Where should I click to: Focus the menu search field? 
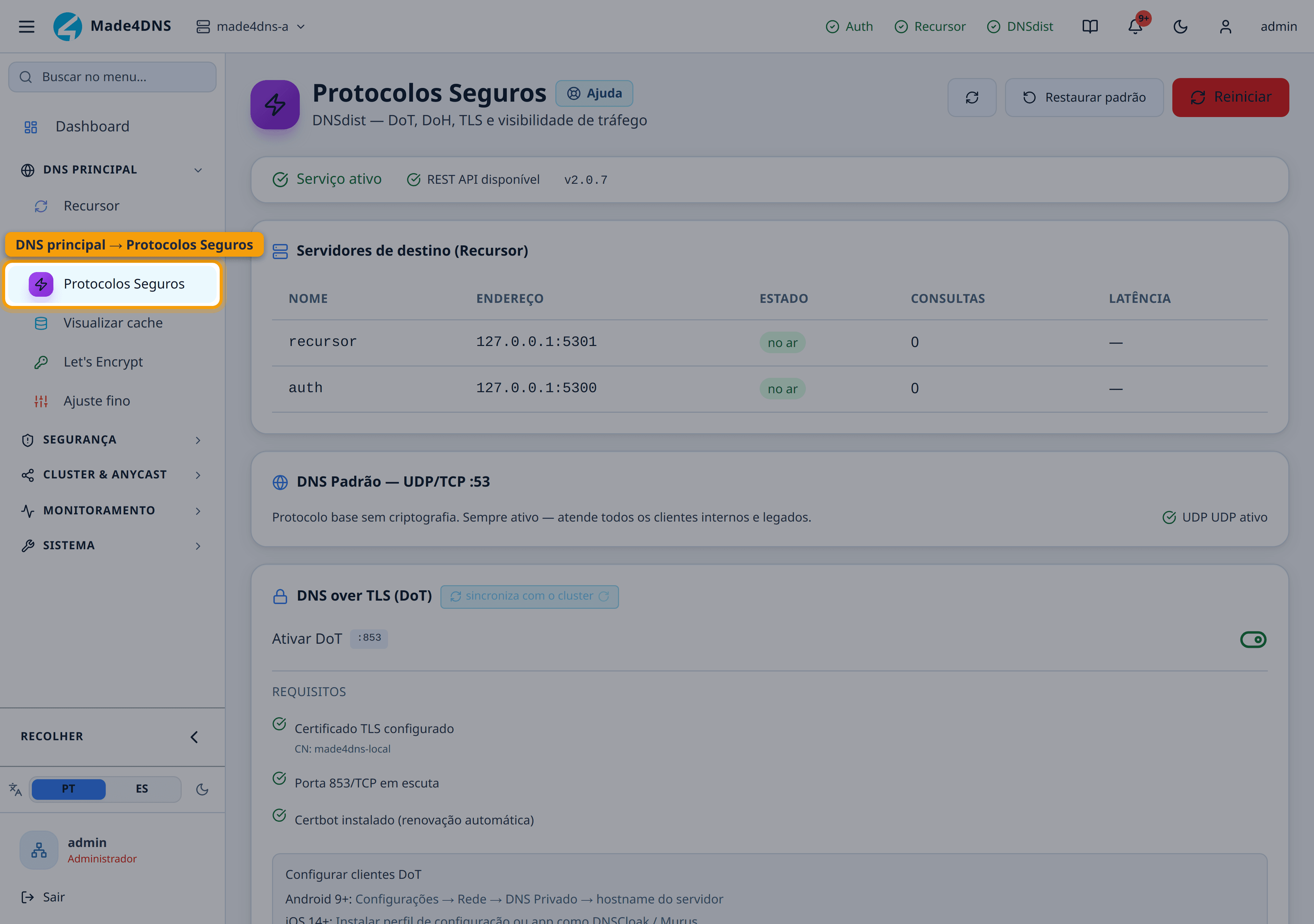pos(112,77)
